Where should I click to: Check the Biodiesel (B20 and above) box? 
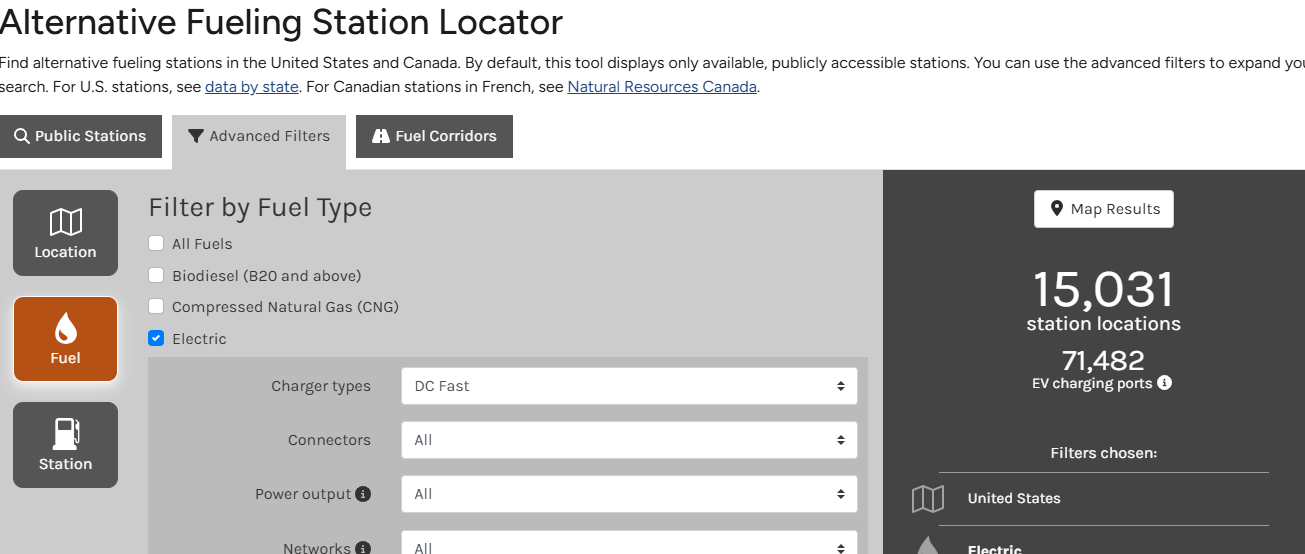156,275
